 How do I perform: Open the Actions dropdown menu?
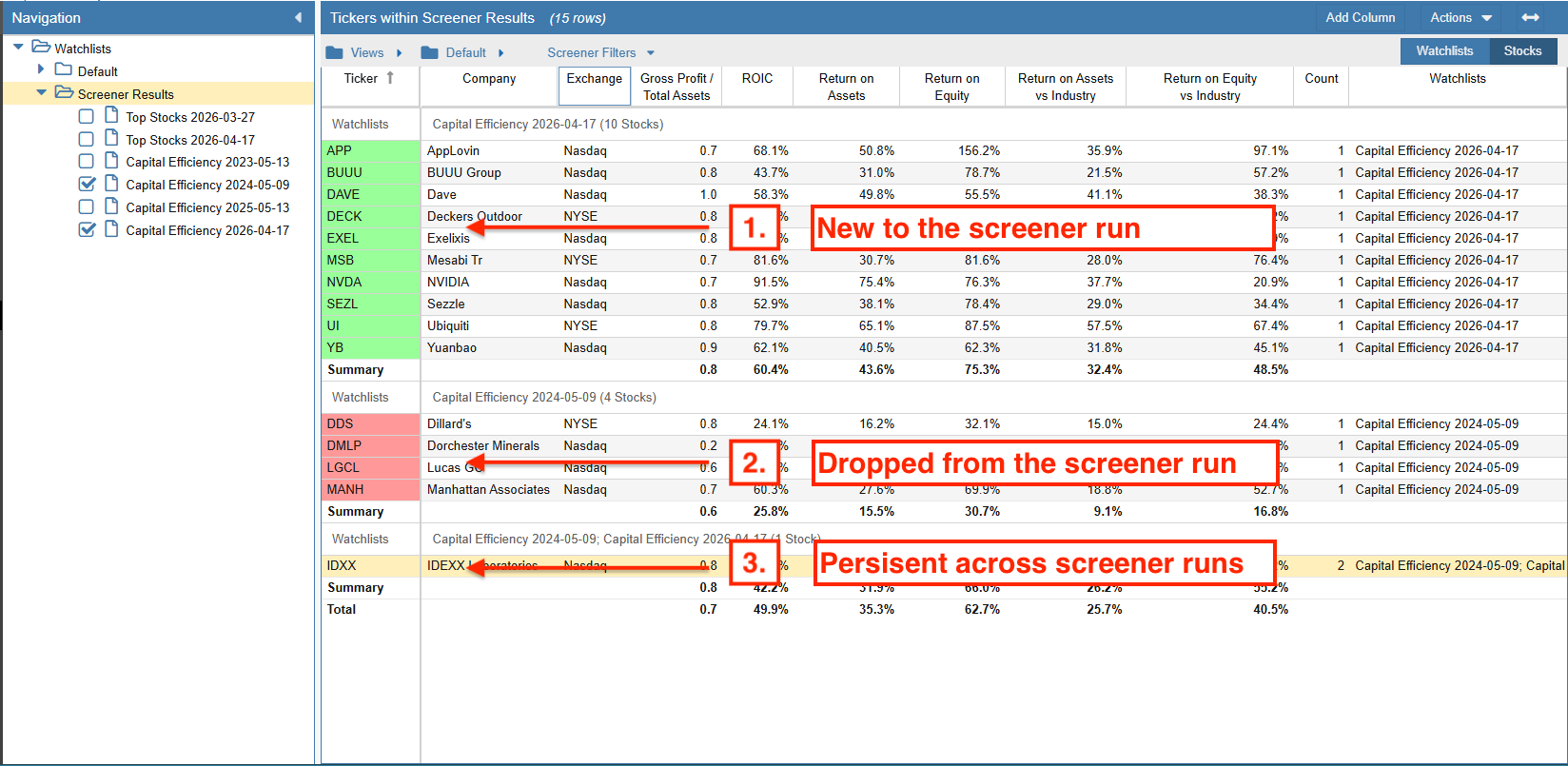click(x=1460, y=17)
